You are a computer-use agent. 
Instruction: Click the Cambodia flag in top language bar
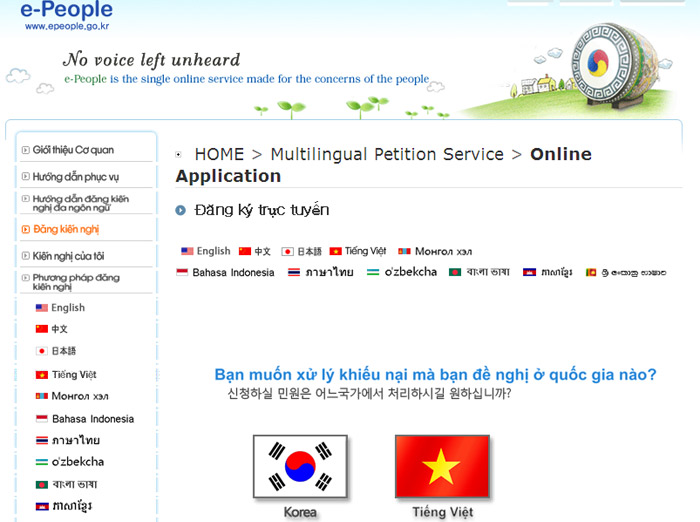coord(529,272)
